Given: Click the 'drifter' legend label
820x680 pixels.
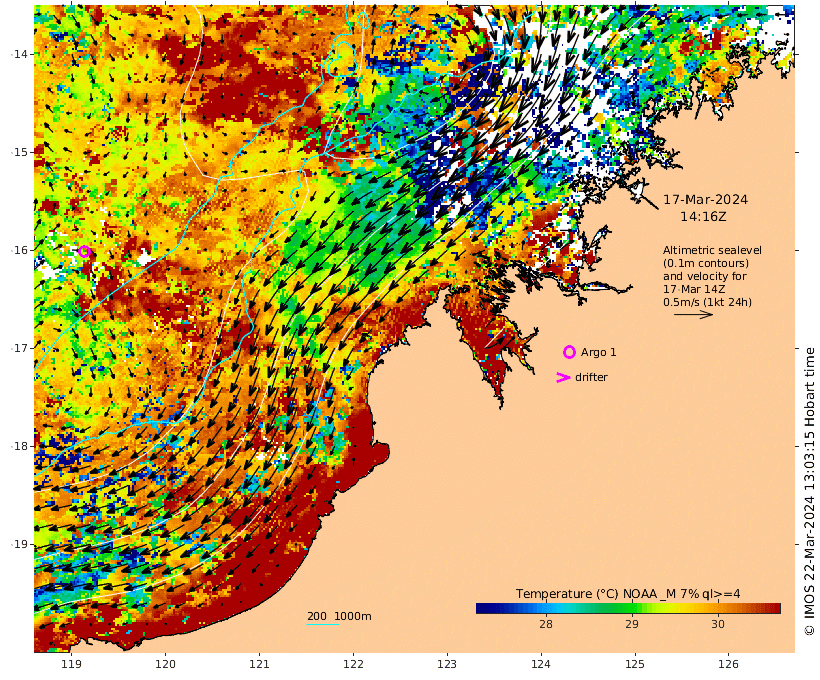Looking at the screenshot, I should (x=591, y=377).
